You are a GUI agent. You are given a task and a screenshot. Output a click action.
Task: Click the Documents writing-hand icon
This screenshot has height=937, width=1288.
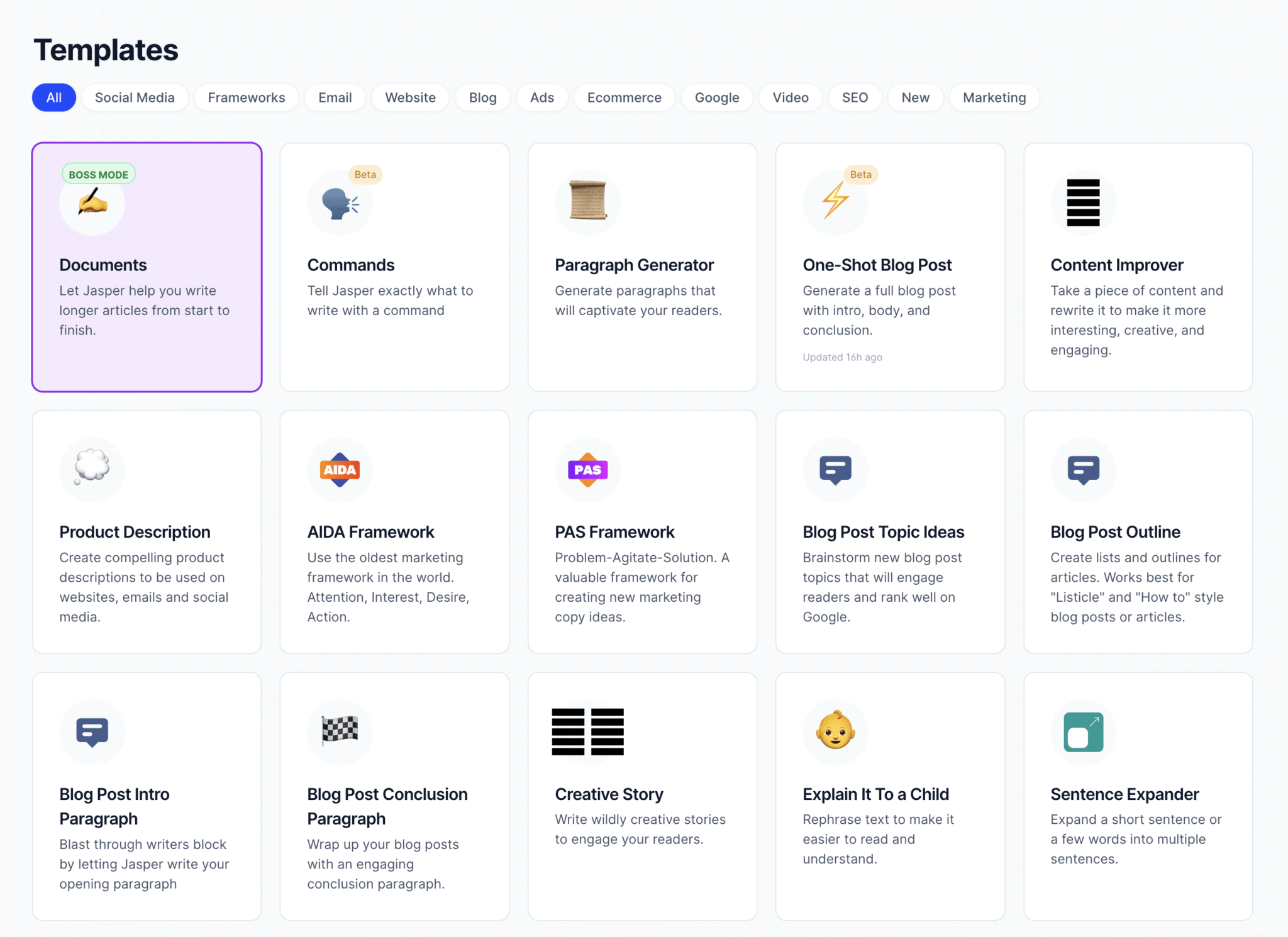92,204
